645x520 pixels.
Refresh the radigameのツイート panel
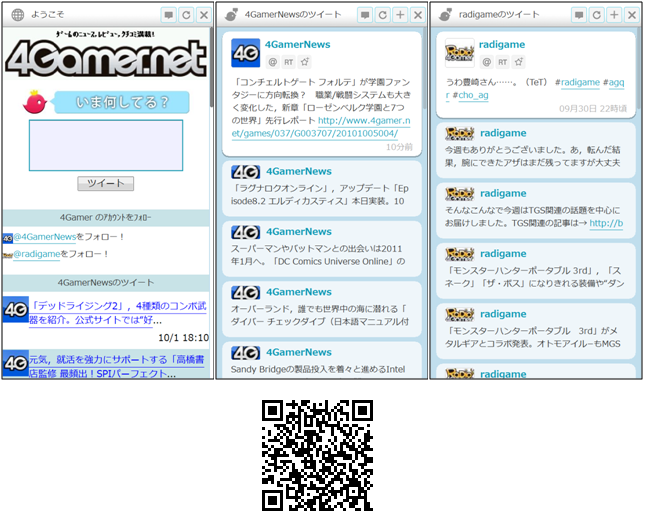pos(597,15)
